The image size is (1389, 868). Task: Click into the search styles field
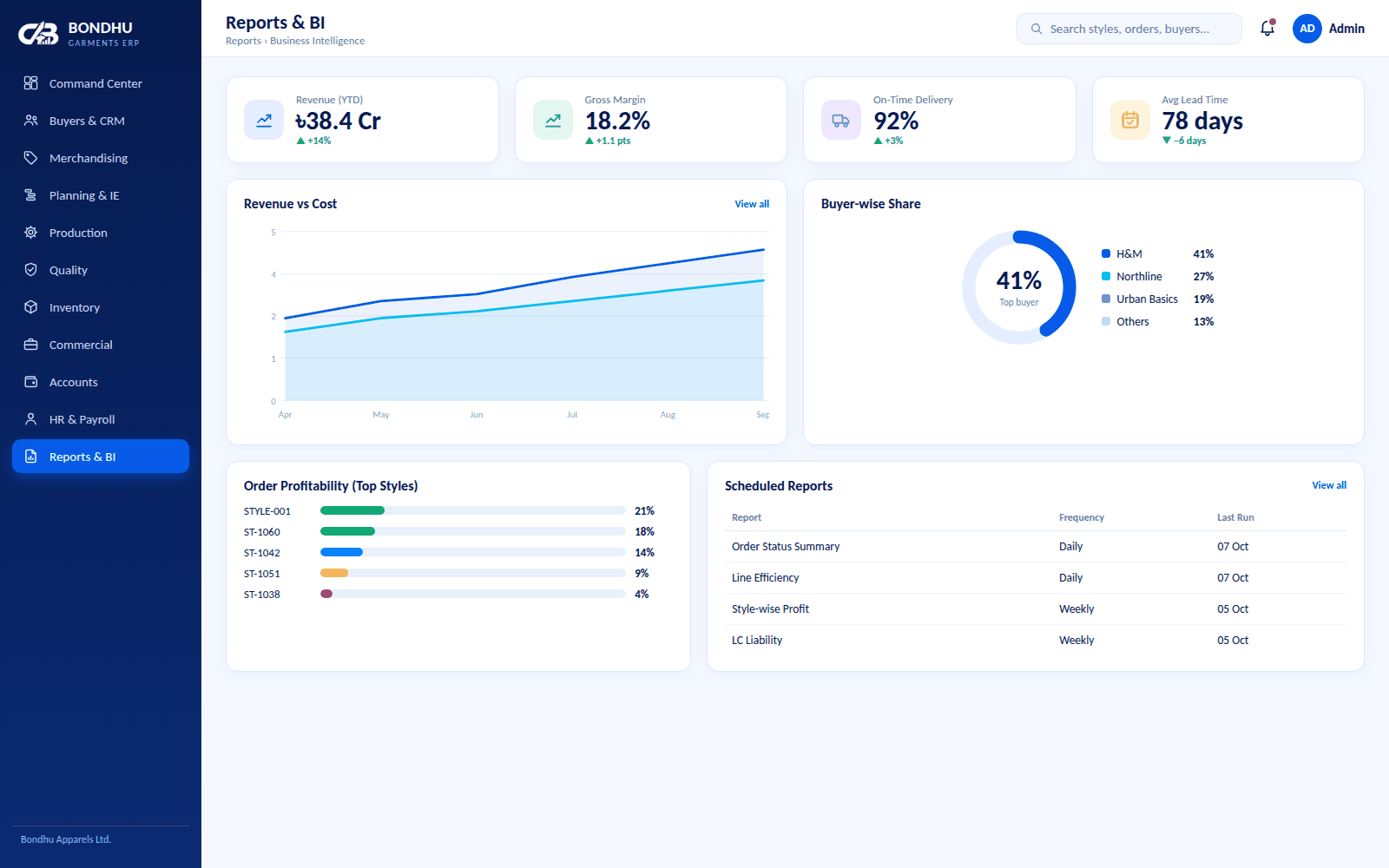(1129, 29)
